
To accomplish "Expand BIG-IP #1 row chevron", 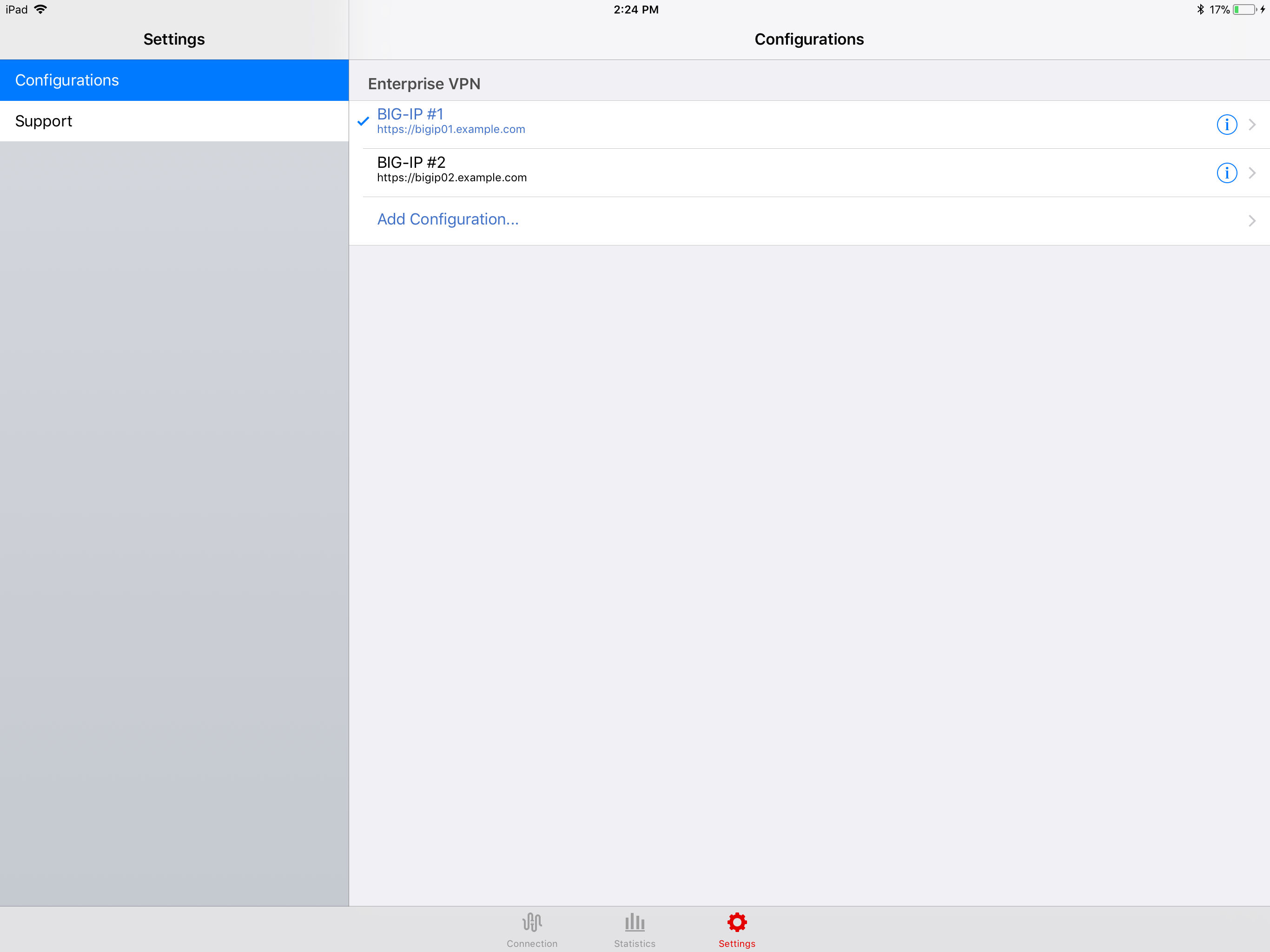I will (1252, 125).
